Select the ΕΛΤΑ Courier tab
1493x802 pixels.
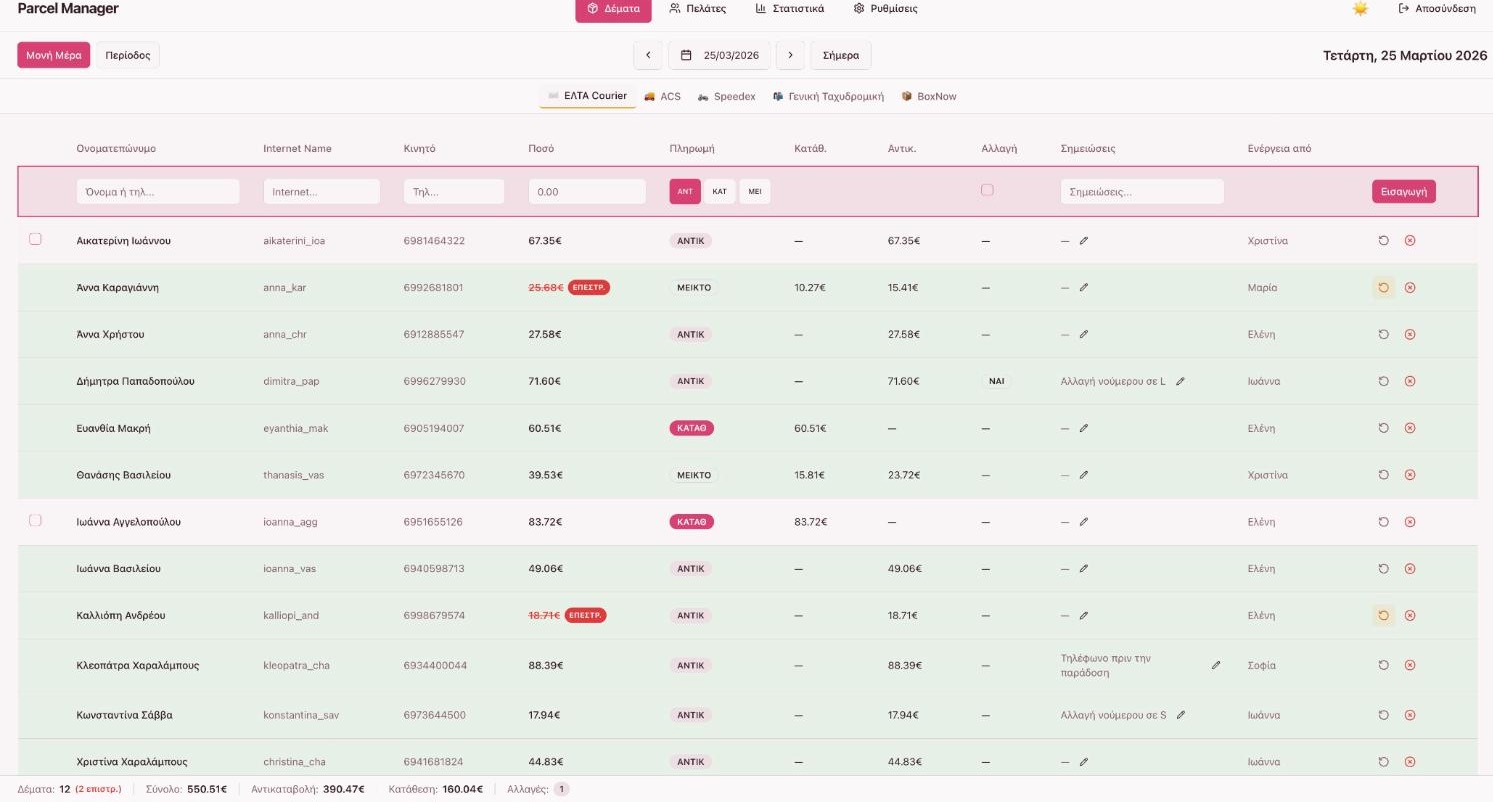point(587,96)
